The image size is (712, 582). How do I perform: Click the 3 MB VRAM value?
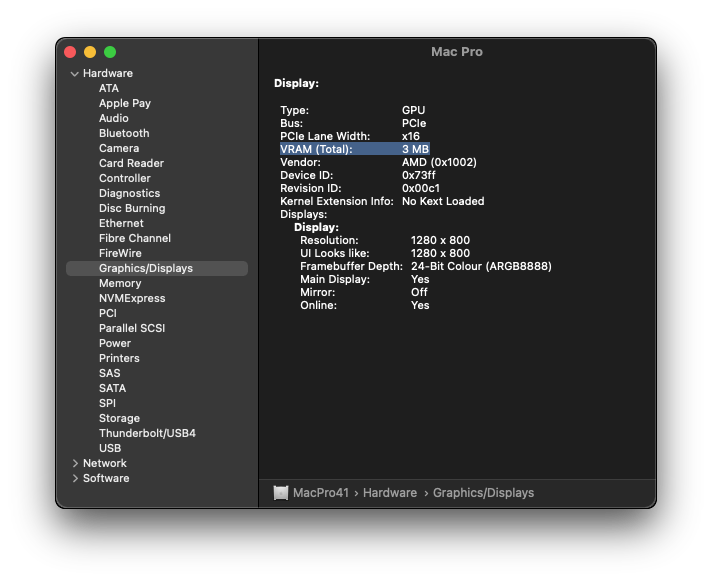coord(415,149)
